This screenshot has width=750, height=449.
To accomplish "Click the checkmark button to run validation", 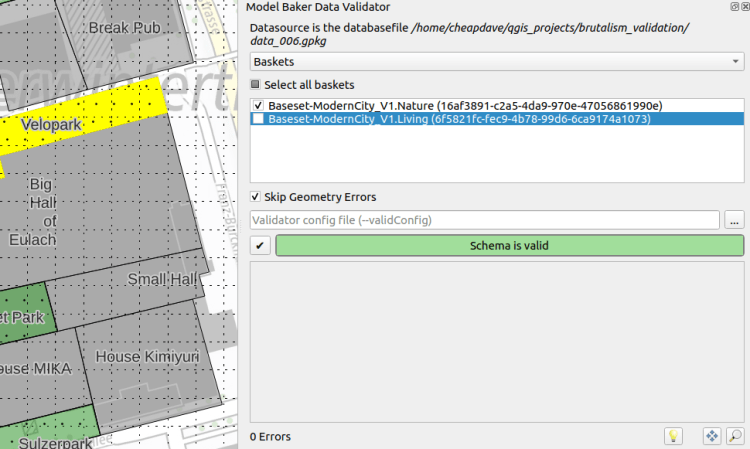I will pos(260,246).
